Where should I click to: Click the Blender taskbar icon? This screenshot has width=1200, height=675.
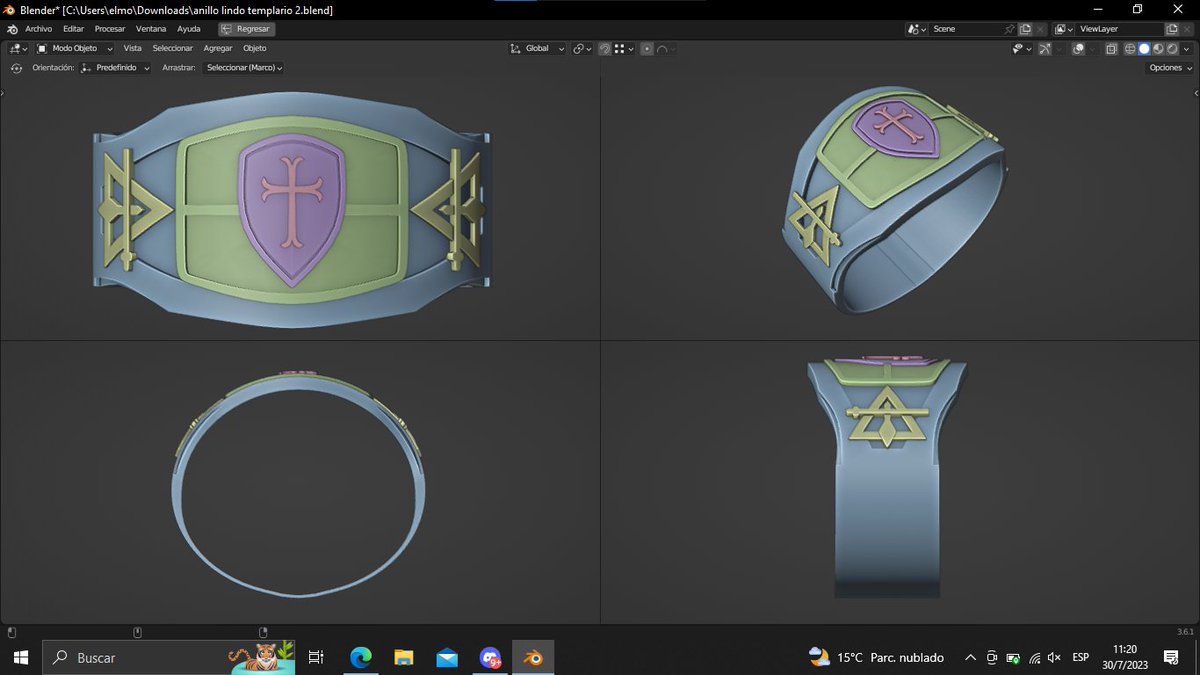(x=534, y=657)
